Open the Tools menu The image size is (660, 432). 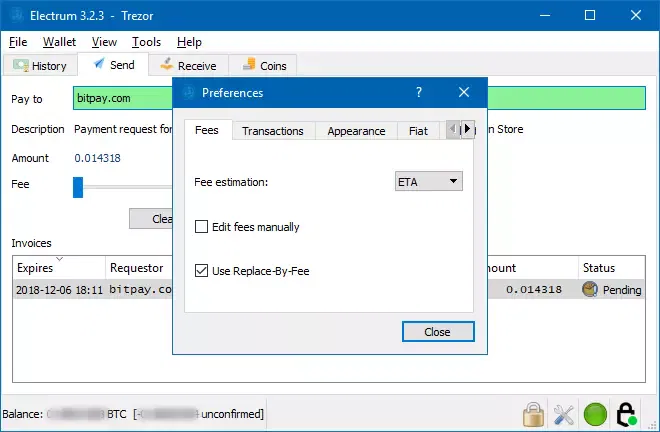[146, 42]
